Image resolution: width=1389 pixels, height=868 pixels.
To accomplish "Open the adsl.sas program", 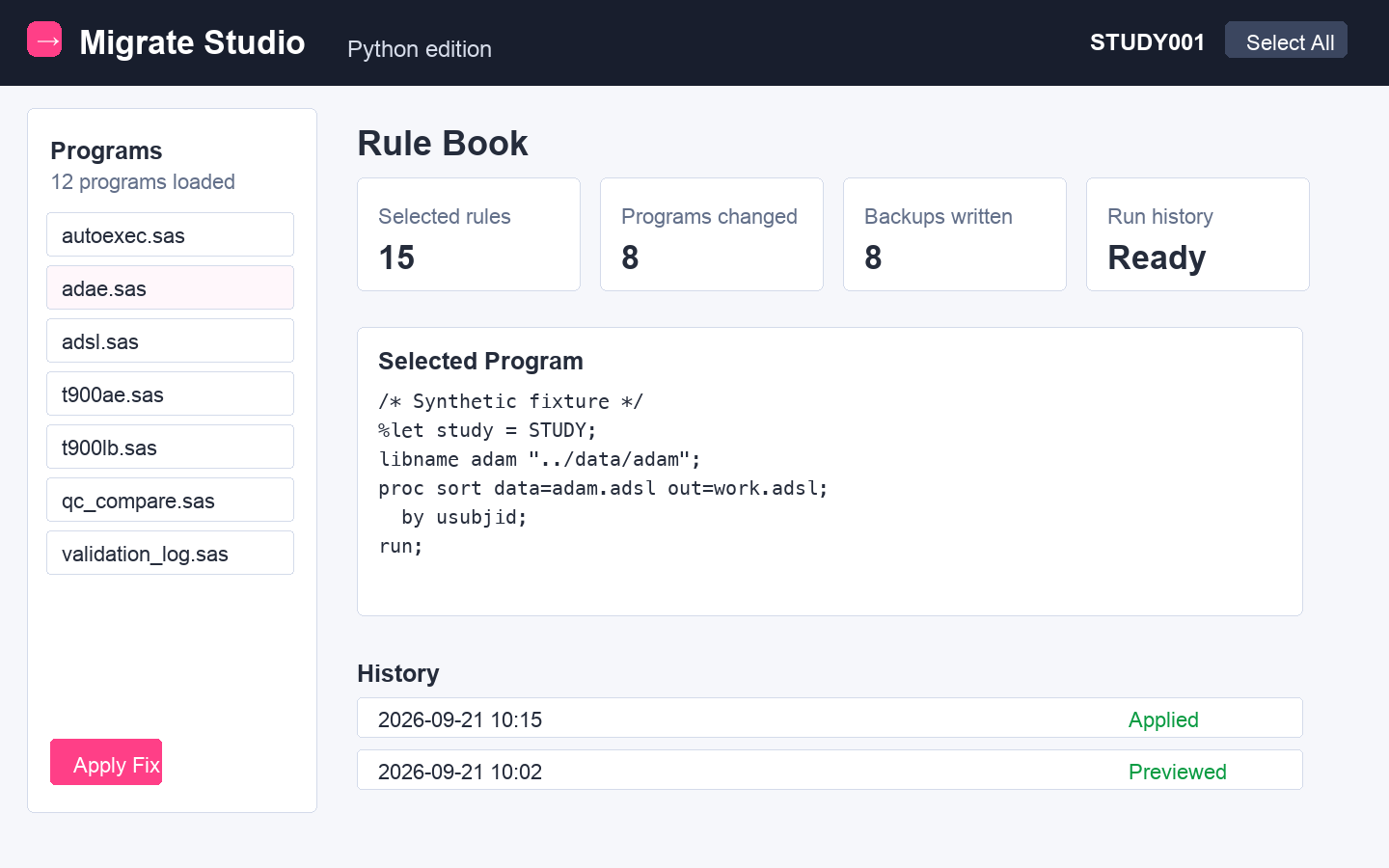I will [x=170, y=340].
